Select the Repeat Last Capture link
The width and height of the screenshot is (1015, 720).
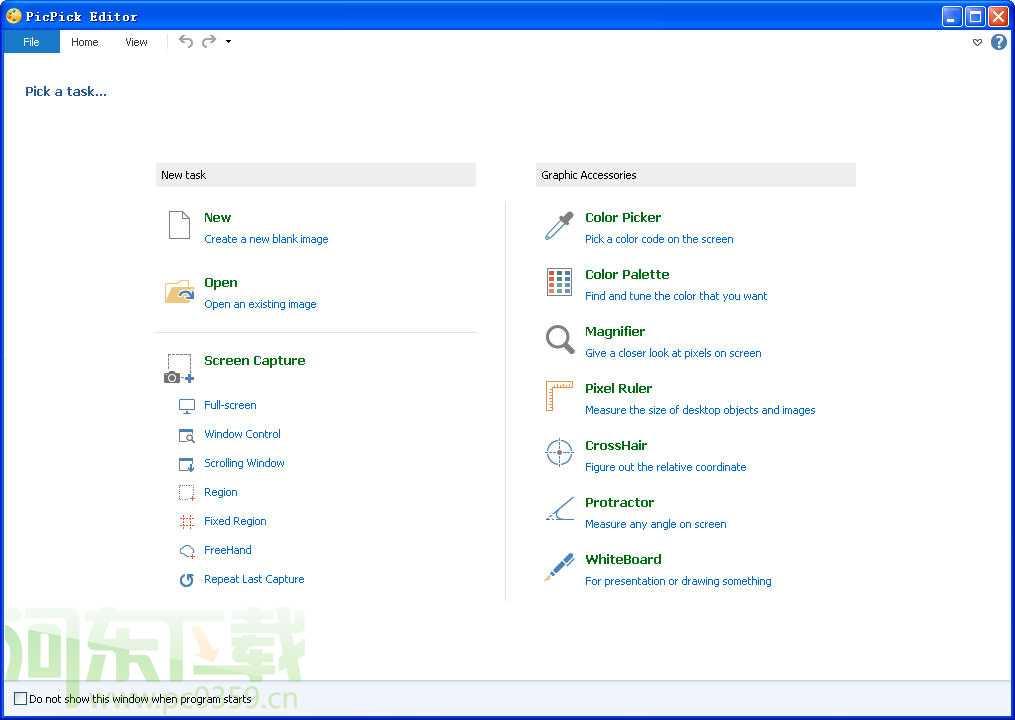pos(254,579)
